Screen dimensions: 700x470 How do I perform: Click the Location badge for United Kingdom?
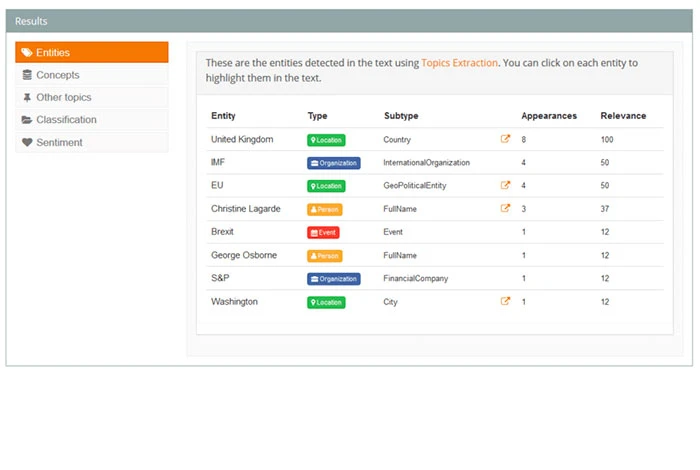click(326, 140)
